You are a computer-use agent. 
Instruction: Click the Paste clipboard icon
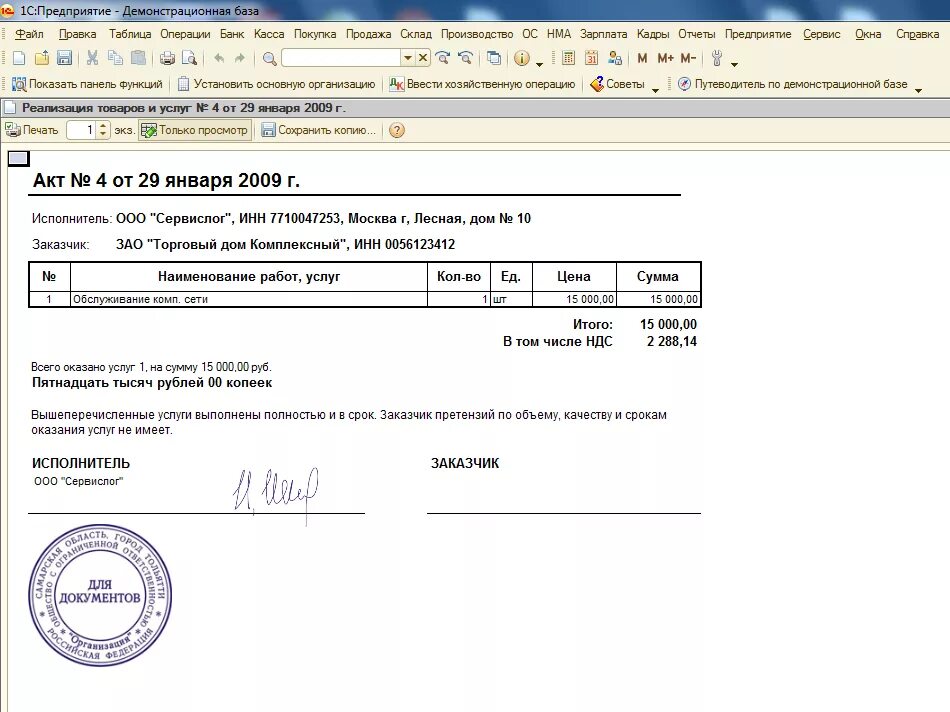pos(139,58)
